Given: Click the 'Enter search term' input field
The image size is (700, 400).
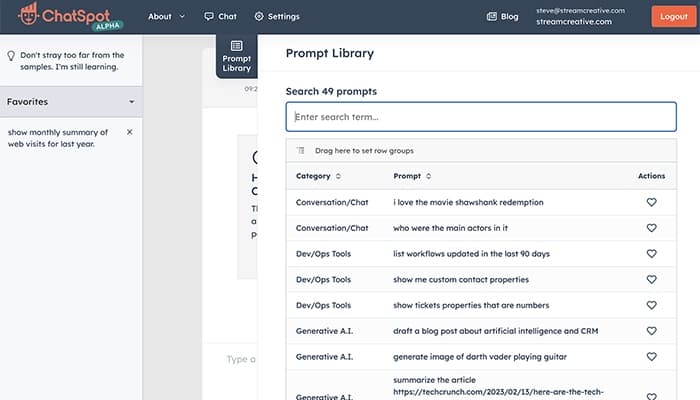Looking at the screenshot, I should click(x=481, y=117).
